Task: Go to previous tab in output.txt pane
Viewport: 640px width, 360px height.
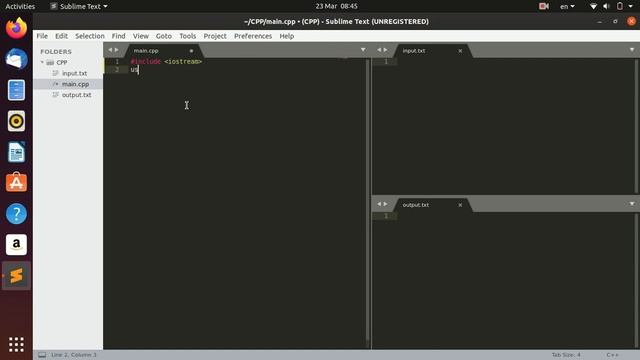Action: [x=379, y=204]
